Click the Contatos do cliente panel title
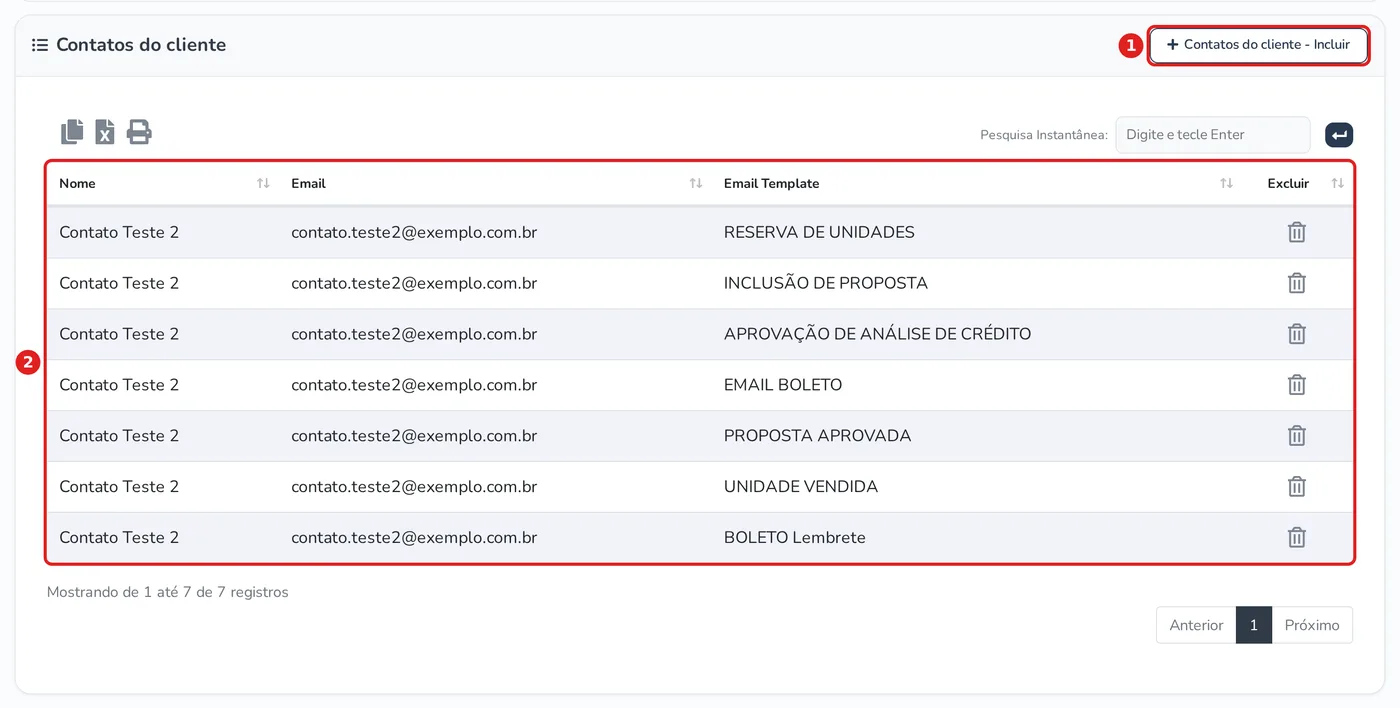1400x708 pixels. (141, 45)
